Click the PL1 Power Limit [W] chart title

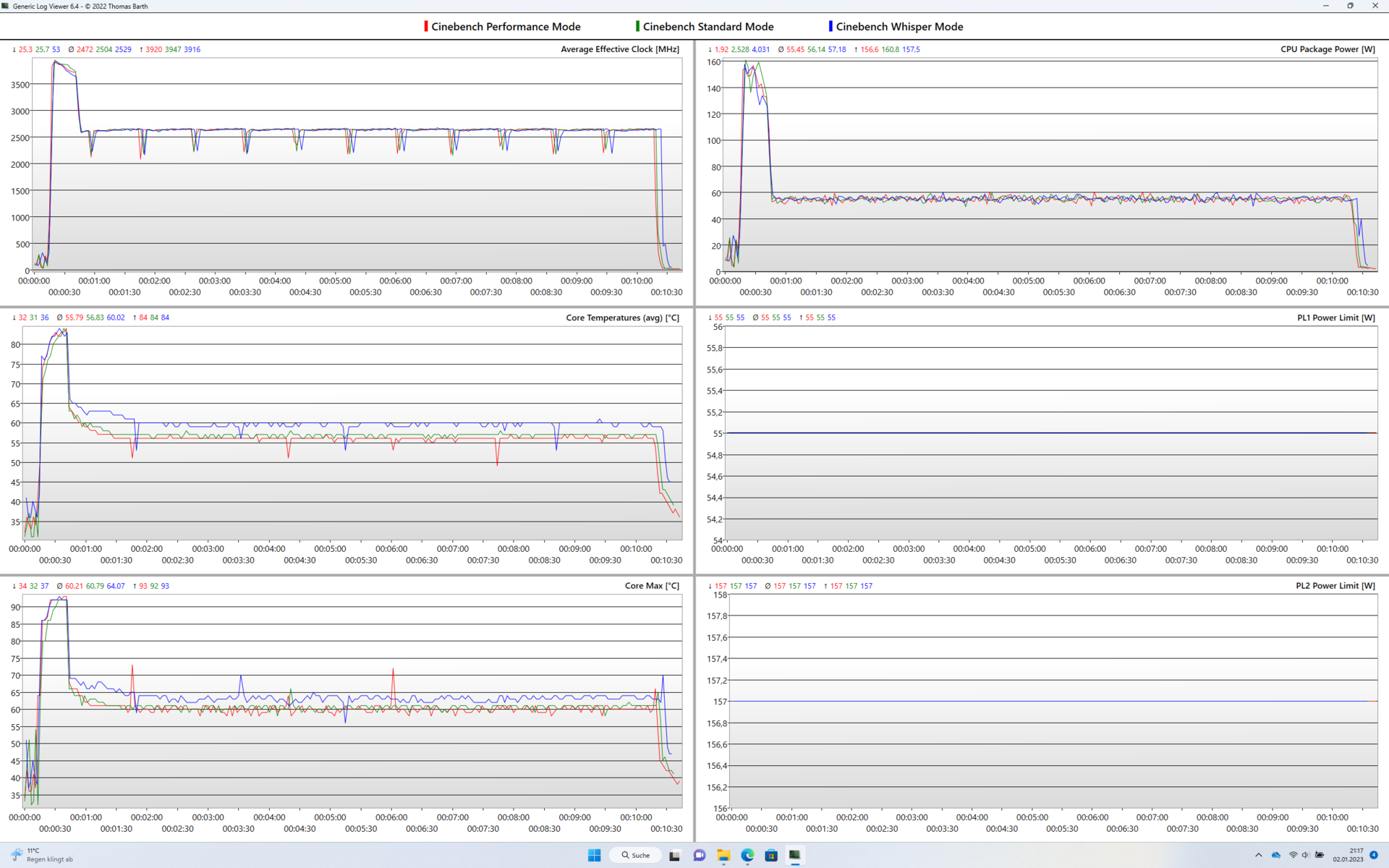click(1336, 318)
